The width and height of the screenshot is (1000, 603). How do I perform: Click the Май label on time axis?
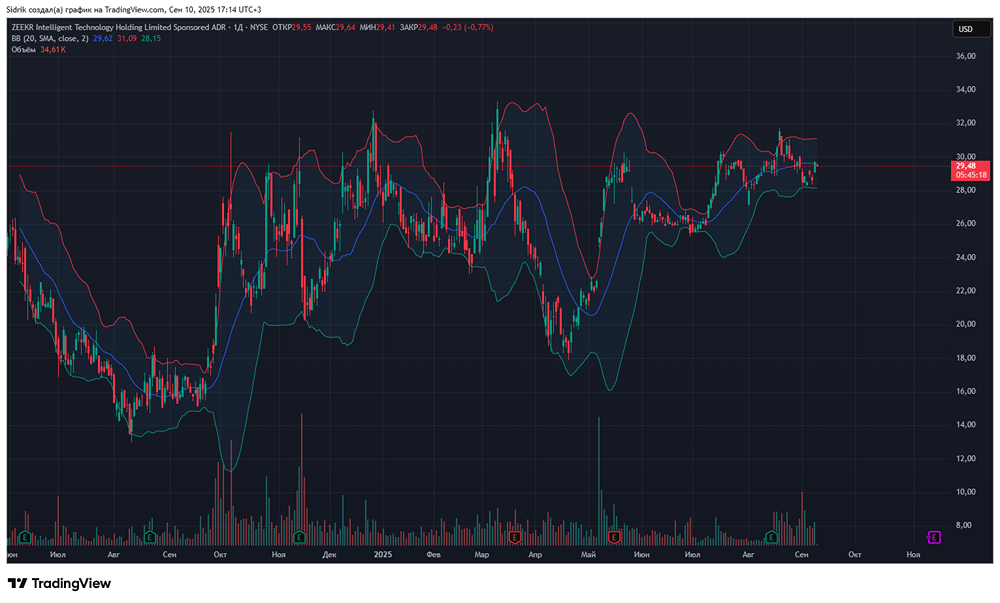[x=588, y=555]
